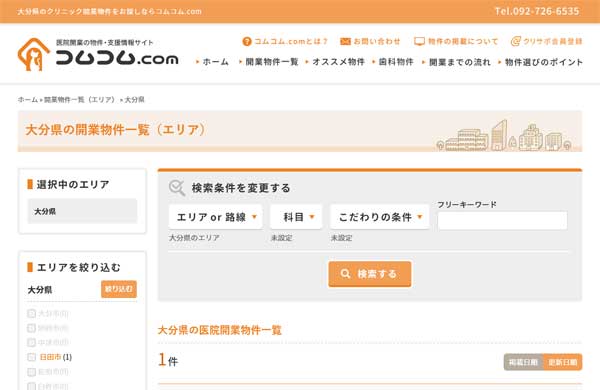Open 歯科物件 in the navigation

(x=396, y=62)
